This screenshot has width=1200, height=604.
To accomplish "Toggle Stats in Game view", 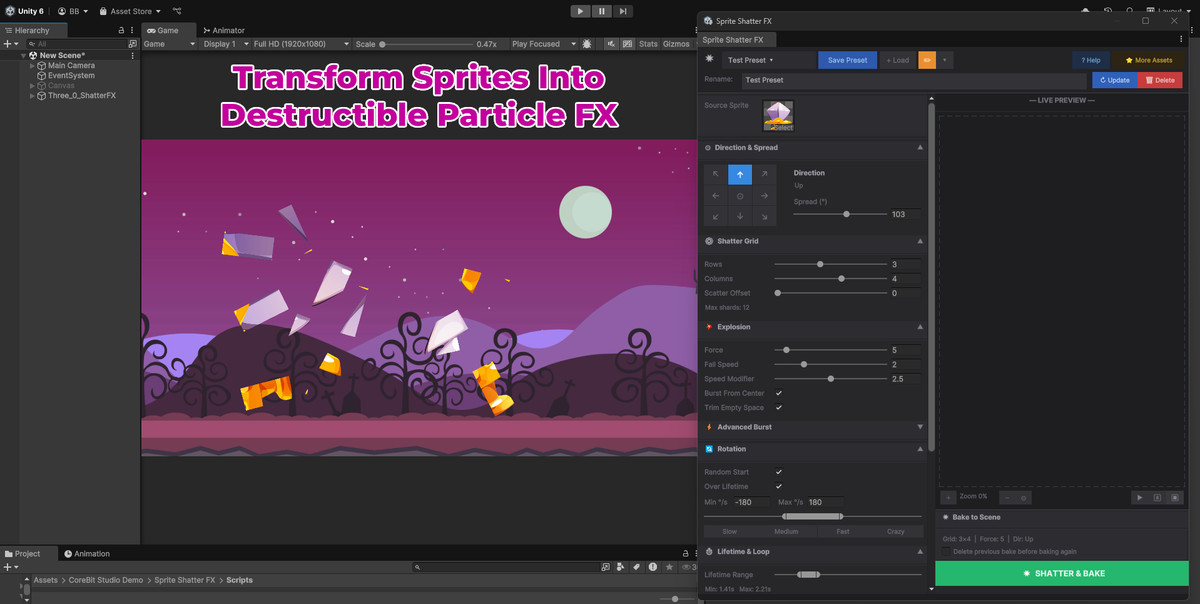I will click(x=648, y=44).
